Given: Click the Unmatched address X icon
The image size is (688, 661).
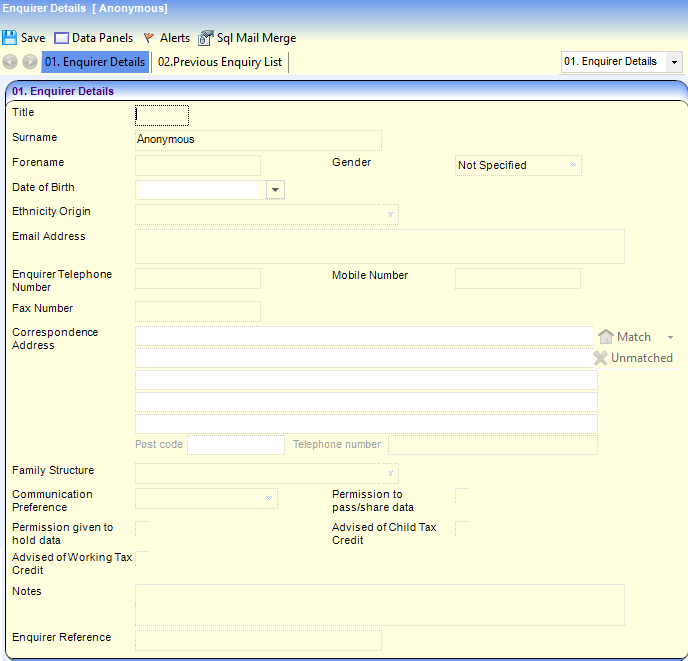Looking at the screenshot, I should pos(601,358).
